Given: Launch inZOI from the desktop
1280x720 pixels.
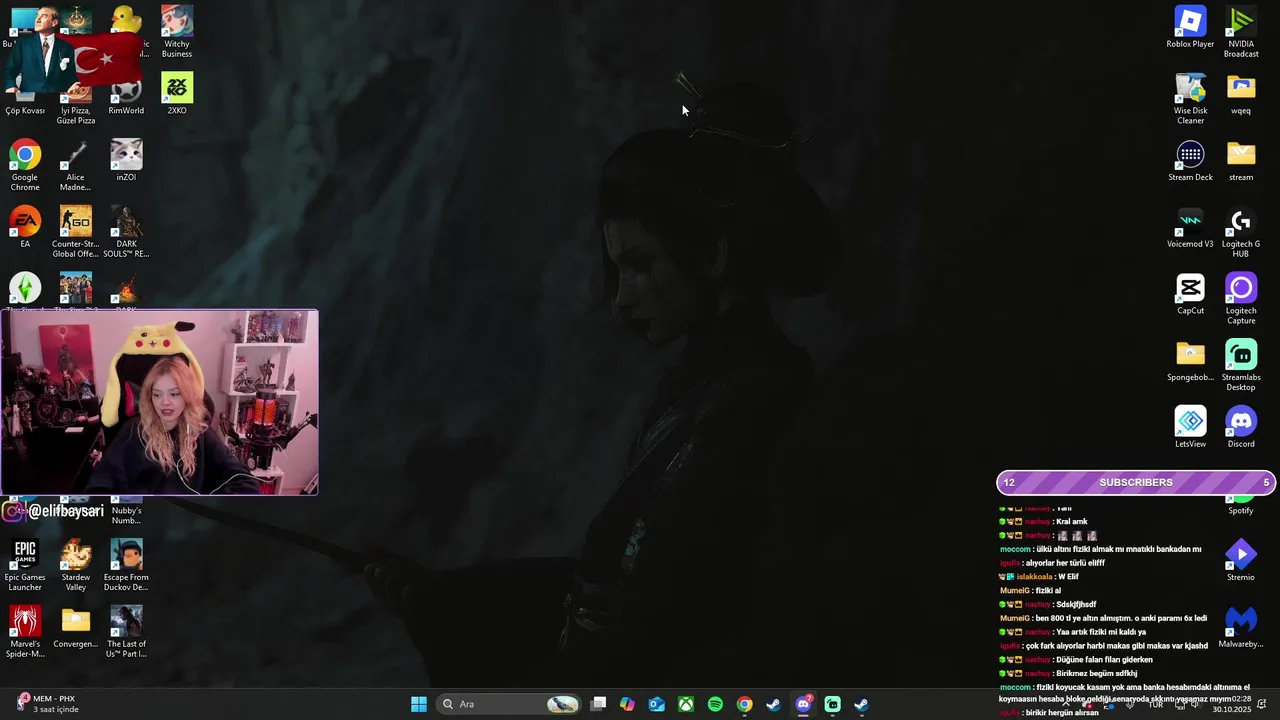Looking at the screenshot, I should click(126, 160).
